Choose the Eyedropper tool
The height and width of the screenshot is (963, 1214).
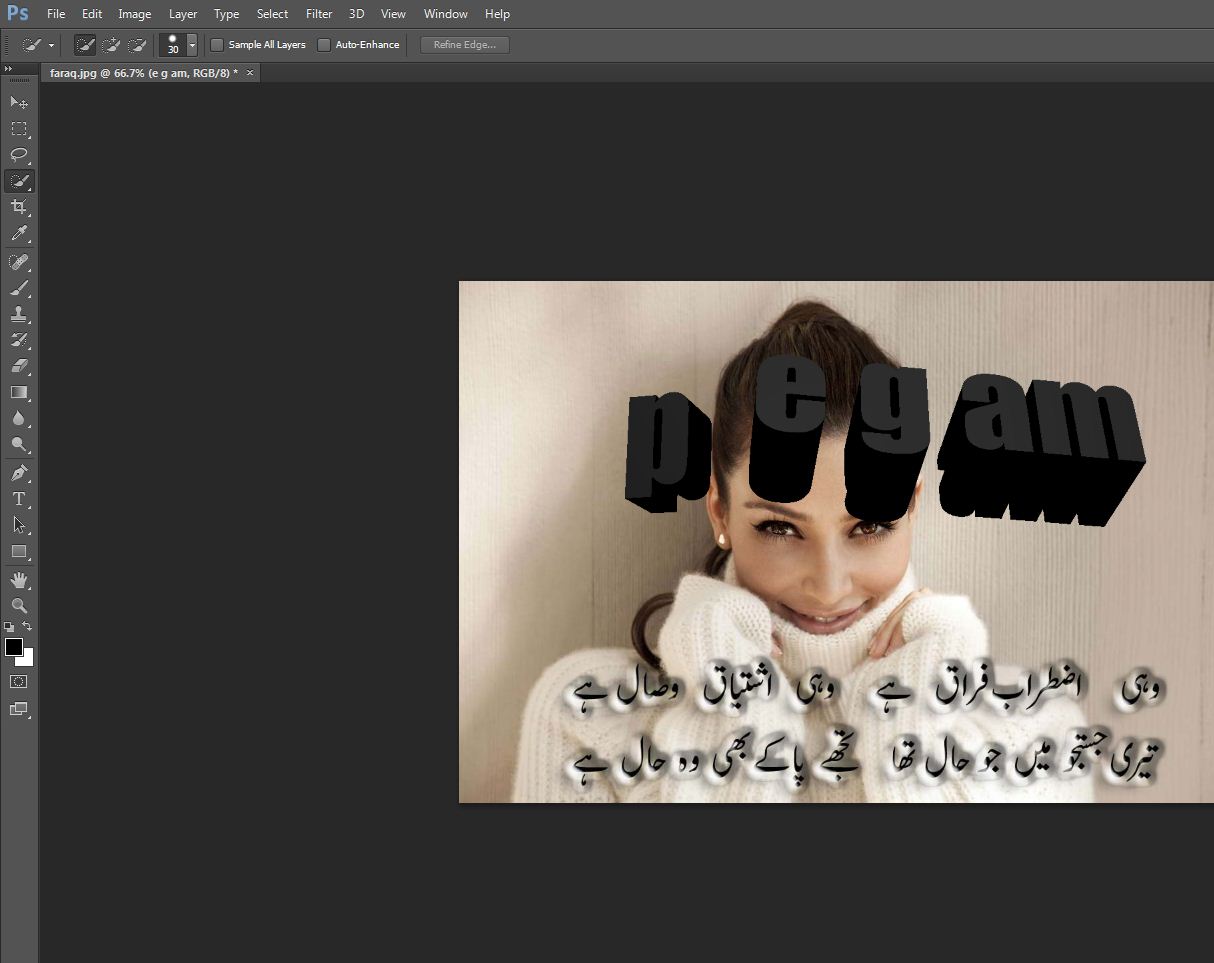(19, 234)
